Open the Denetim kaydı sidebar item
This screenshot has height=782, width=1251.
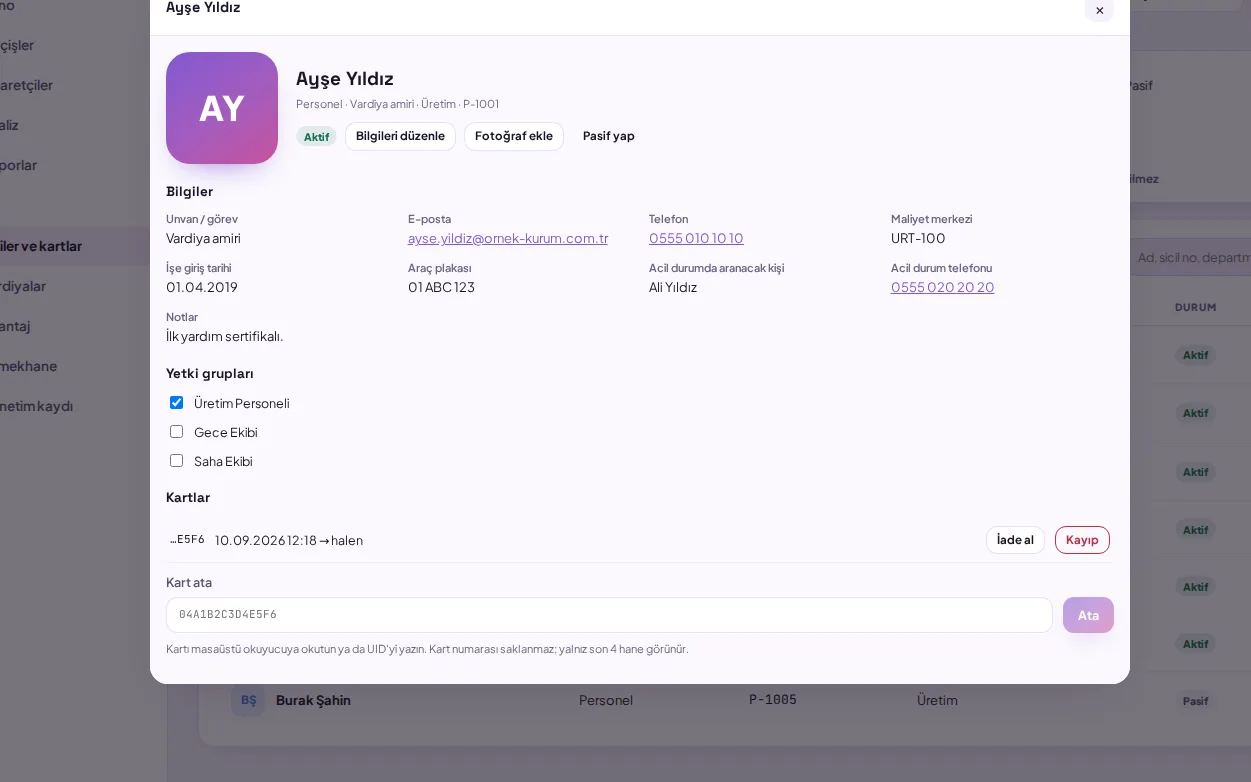point(36,406)
